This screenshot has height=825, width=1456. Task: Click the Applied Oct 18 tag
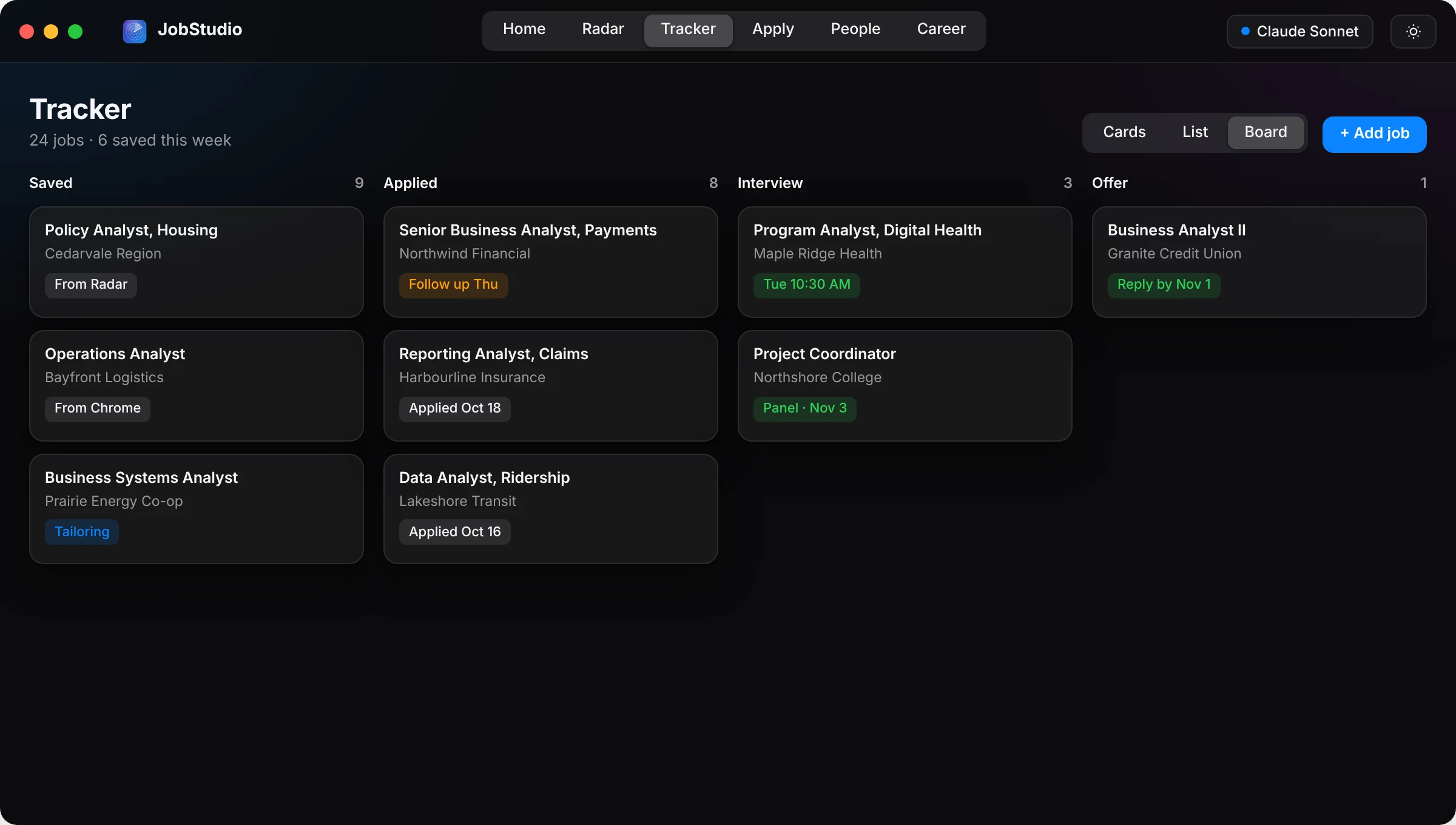tap(455, 409)
